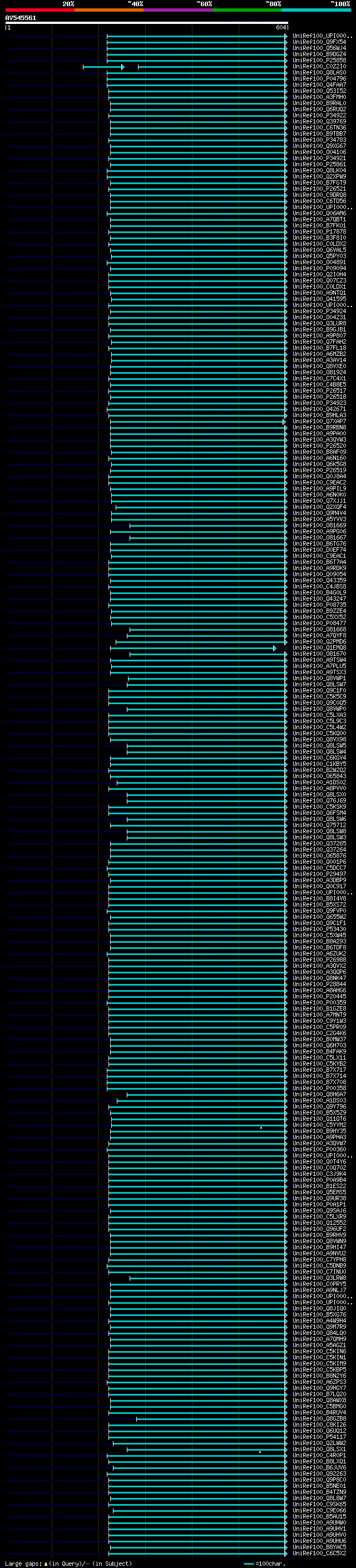The width and height of the screenshot is (356, 1568).
Task: Open hit UniRef100_P25858
Action: point(319,60)
